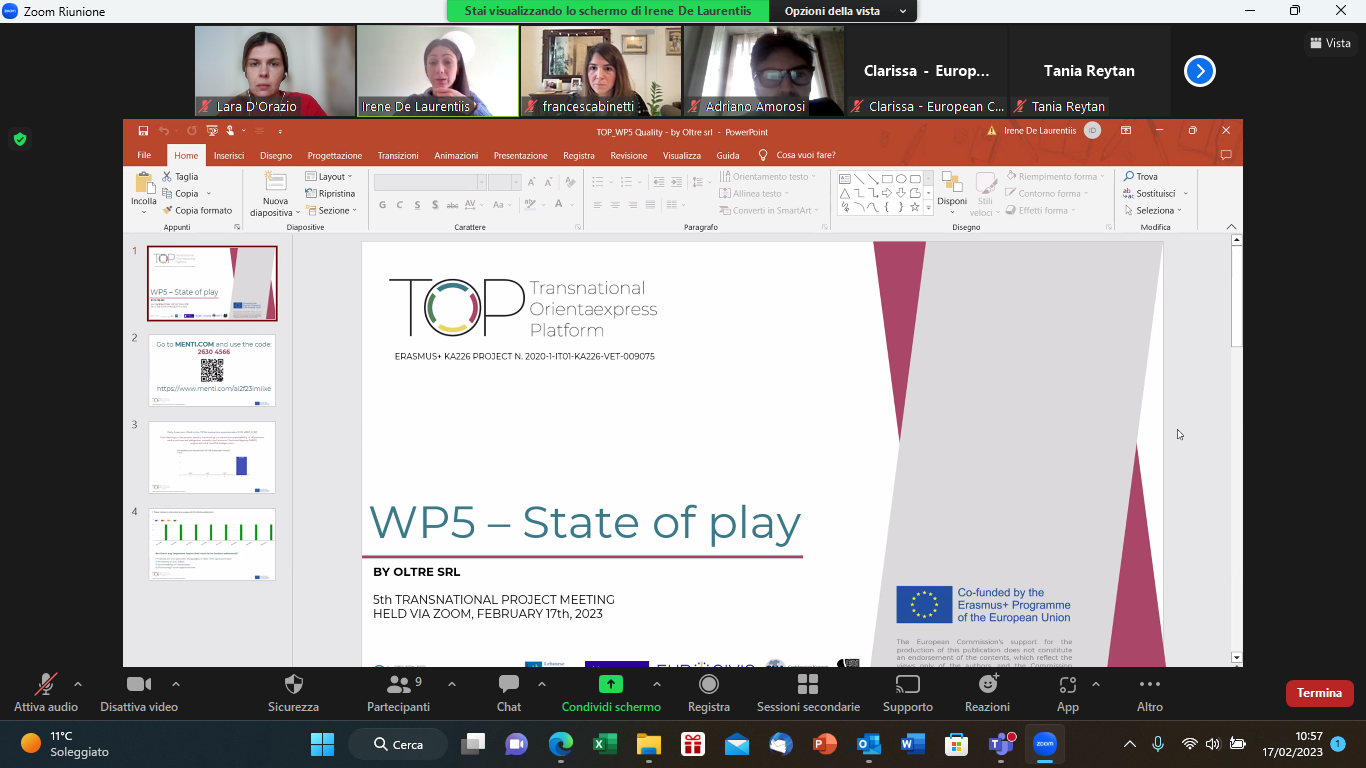Open the Partecipanti list
The image size is (1366, 768).
[398, 693]
